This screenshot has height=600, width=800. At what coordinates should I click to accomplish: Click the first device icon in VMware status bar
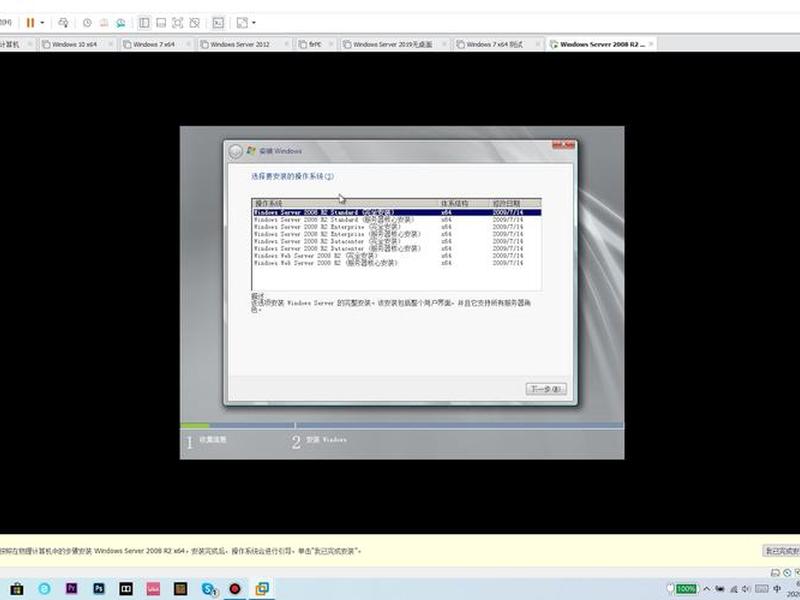(x=774, y=573)
